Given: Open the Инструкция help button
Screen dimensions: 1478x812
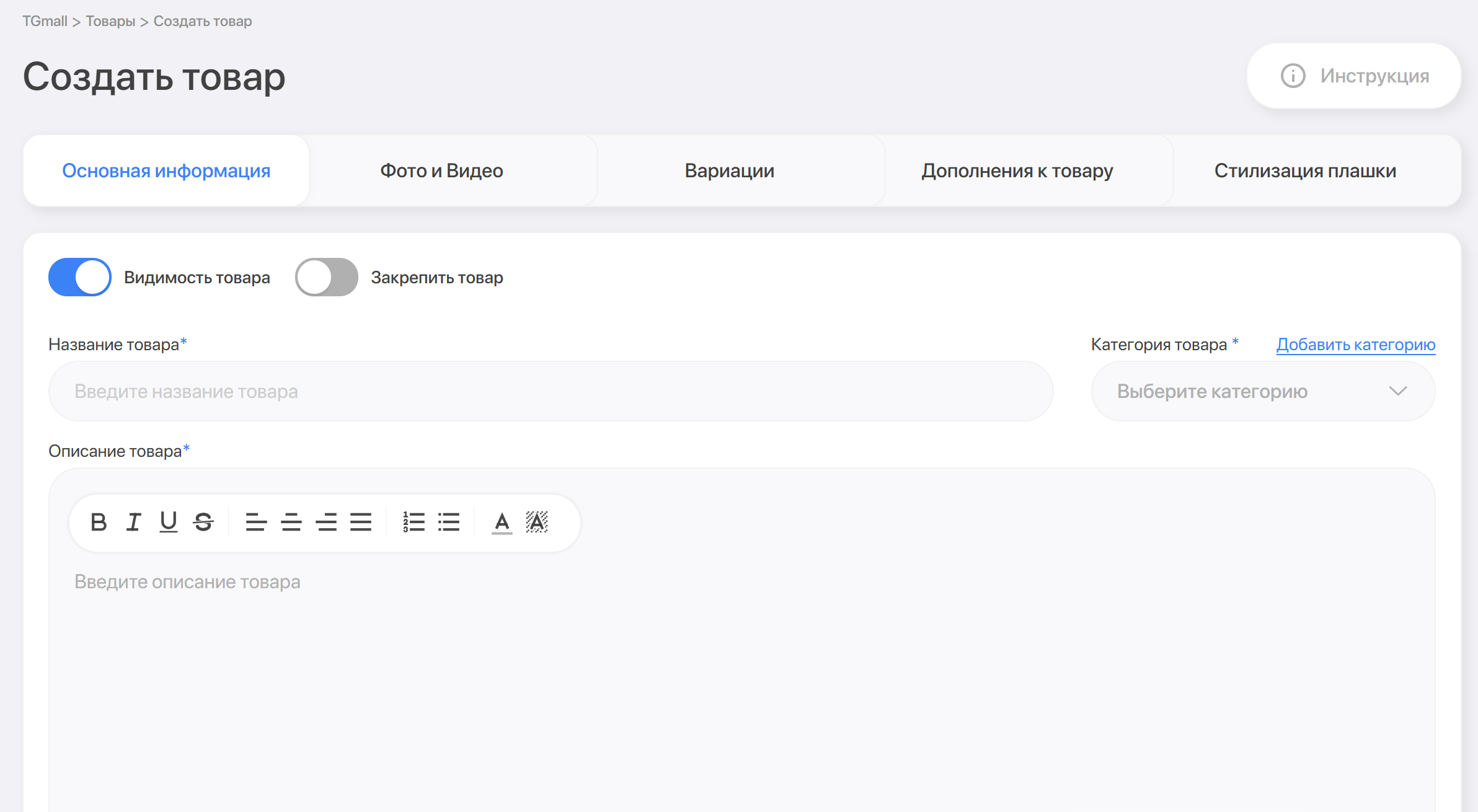Looking at the screenshot, I should pyautogui.click(x=1354, y=76).
